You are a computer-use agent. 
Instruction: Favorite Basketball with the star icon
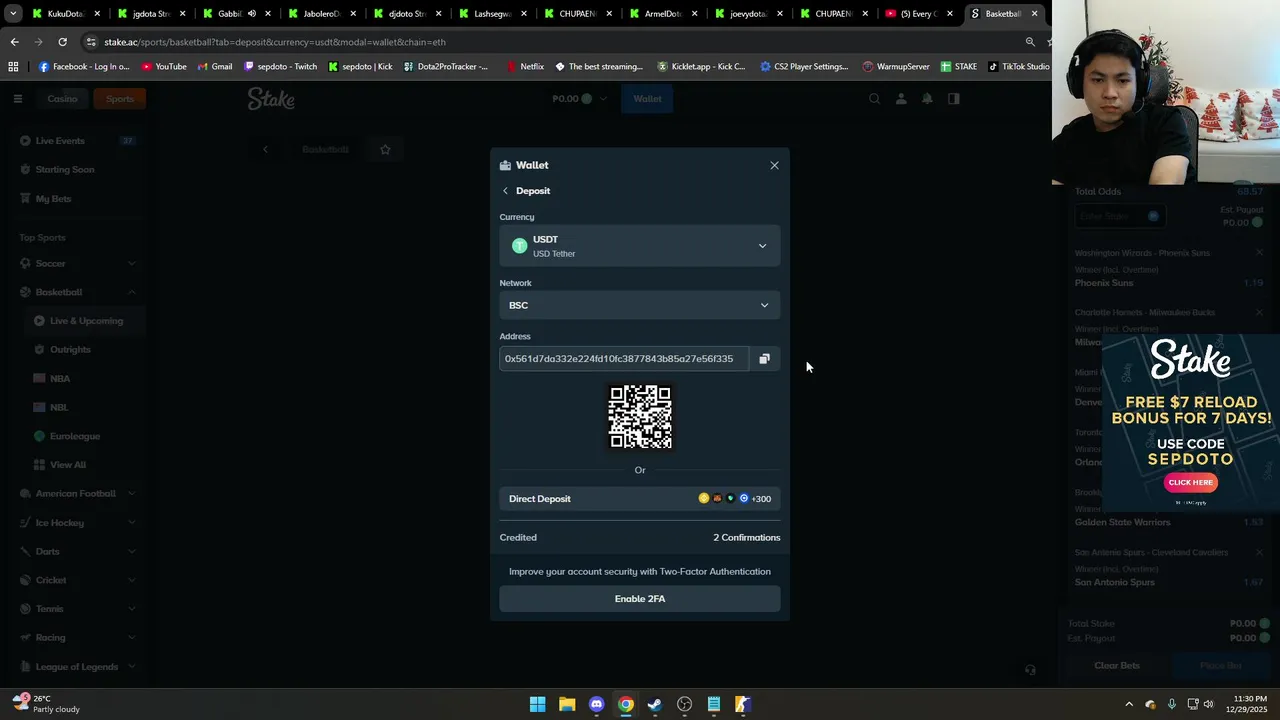pyautogui.click(x=385, y=149)
